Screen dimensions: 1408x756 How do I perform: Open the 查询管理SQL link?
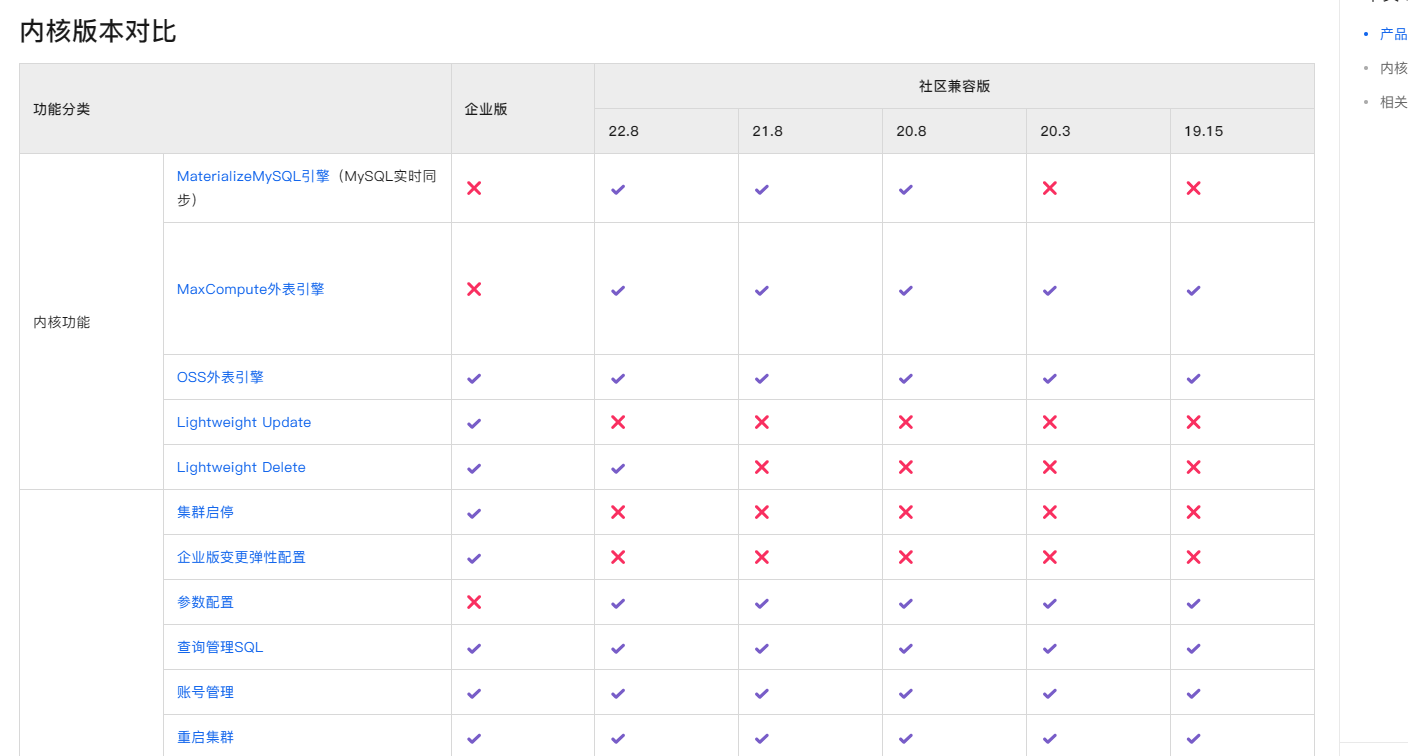pyautogui.click(x=220, y=647)
